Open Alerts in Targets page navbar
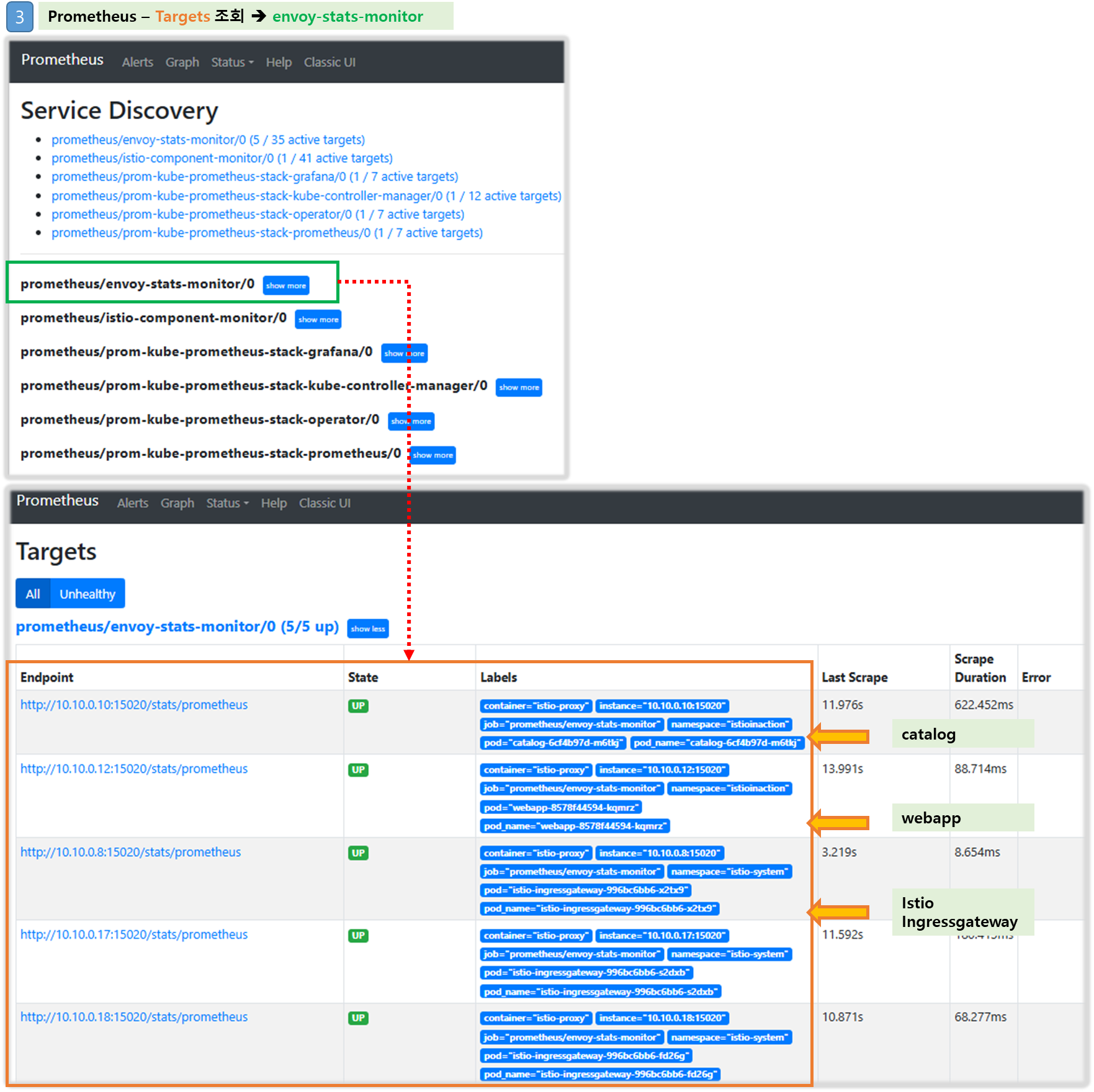This screenshot has height=1092, width=1094. coord(133,503)
